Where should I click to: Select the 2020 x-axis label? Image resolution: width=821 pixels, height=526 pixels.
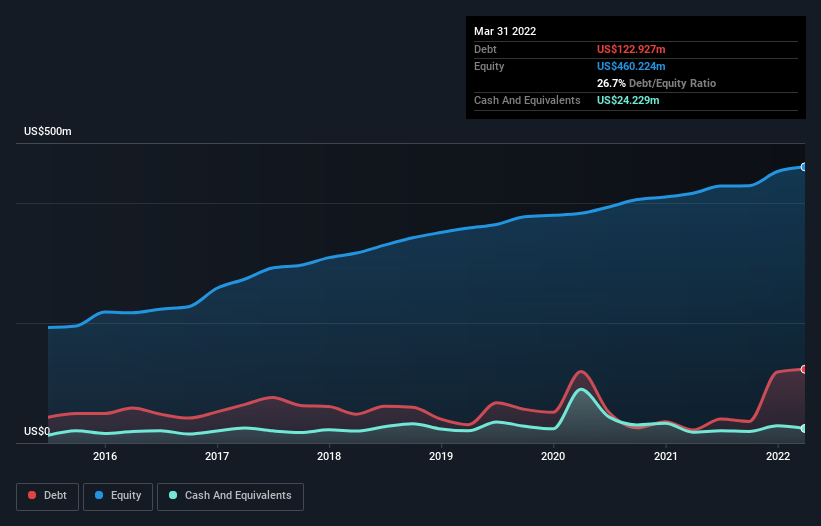[x=553, y=456]
